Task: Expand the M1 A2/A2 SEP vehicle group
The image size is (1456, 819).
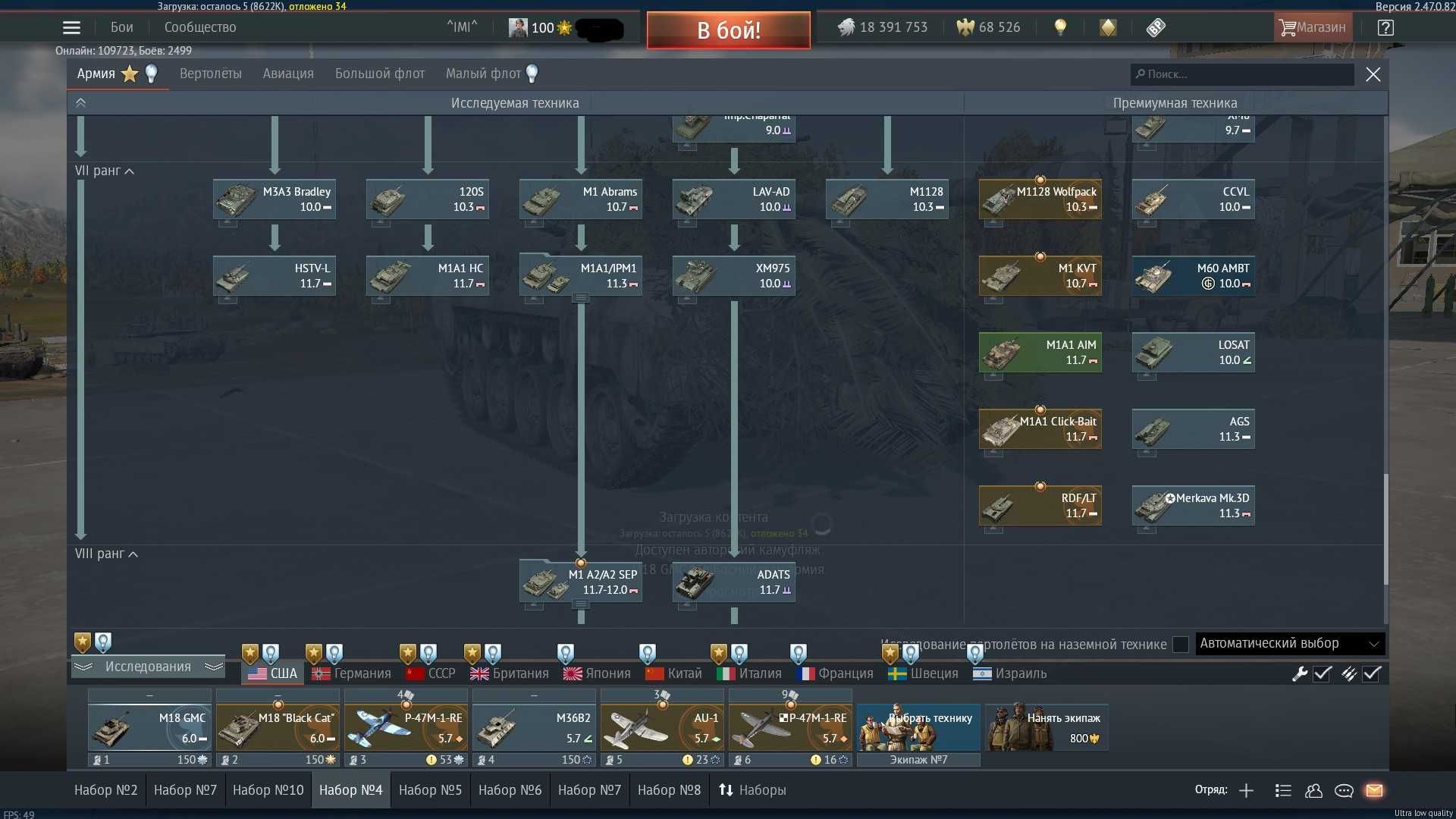Action: (581, 604)
